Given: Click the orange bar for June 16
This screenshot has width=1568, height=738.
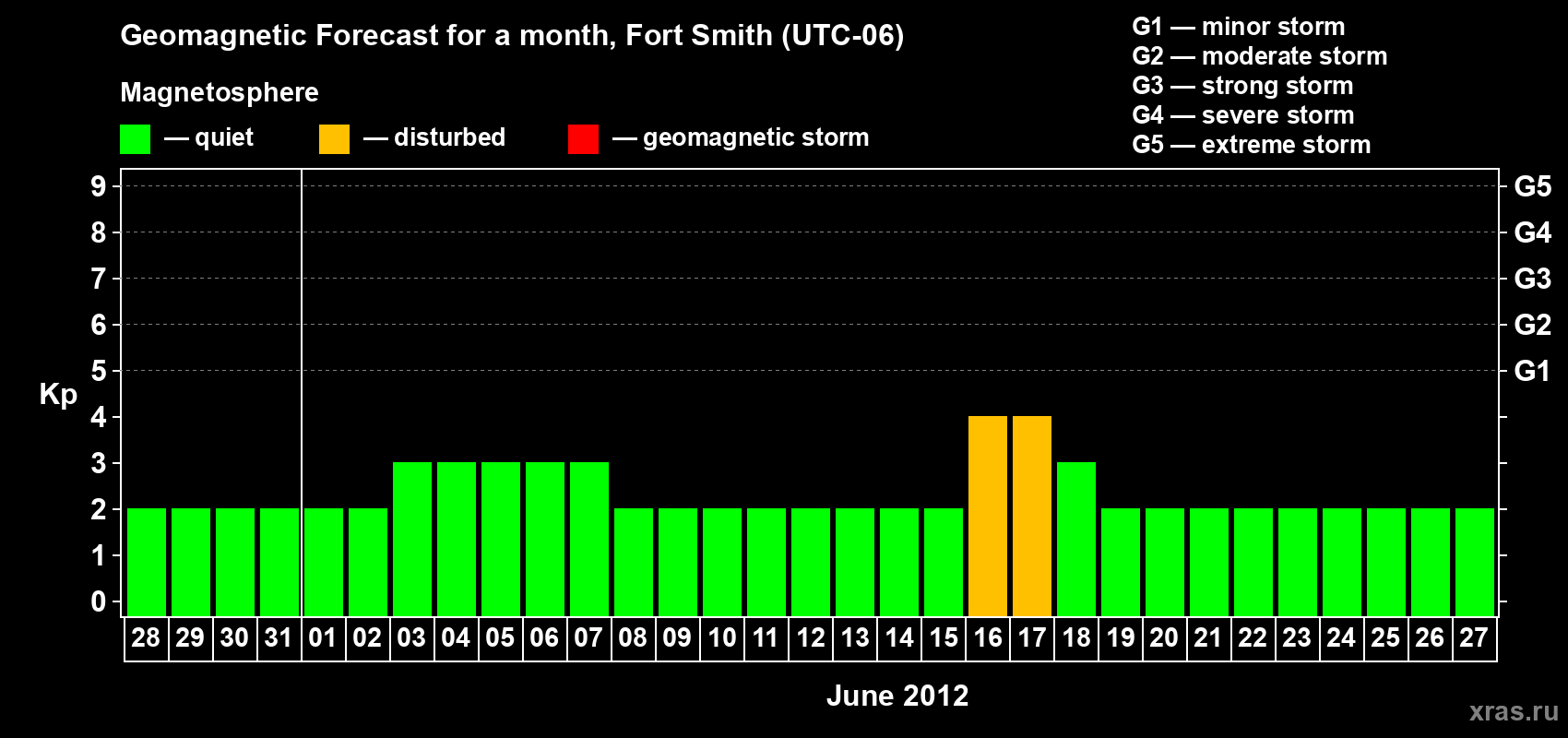Looking at the screenshot, I should (988, 516).
